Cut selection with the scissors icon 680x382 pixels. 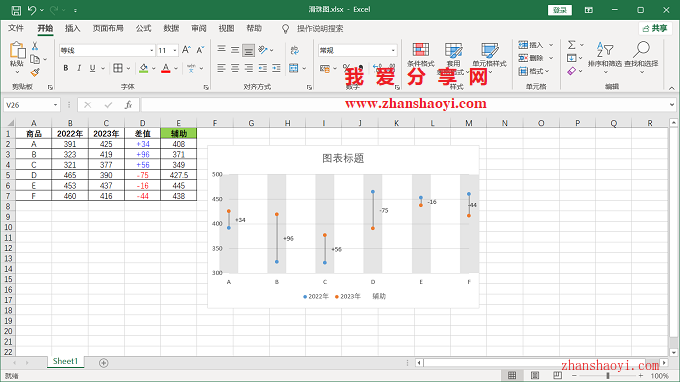(x=35, y=46)
